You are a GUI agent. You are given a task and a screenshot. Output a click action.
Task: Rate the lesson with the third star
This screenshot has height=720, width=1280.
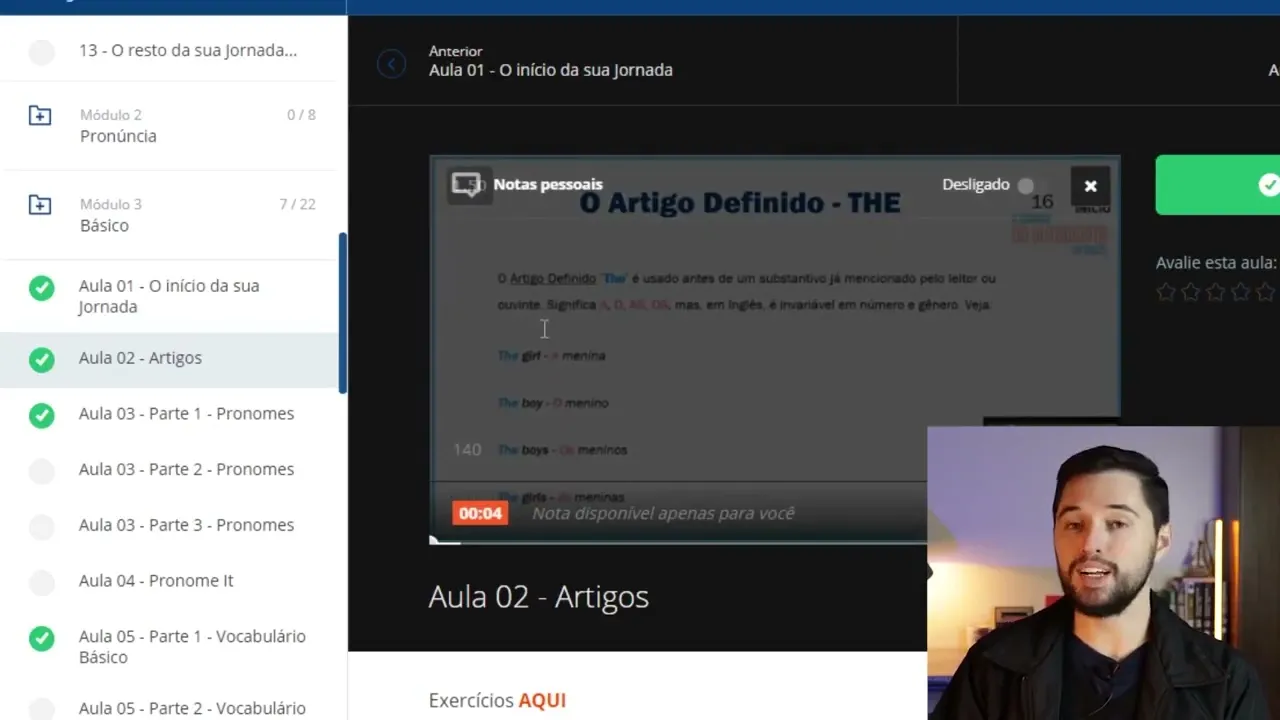coord(1216,292)
